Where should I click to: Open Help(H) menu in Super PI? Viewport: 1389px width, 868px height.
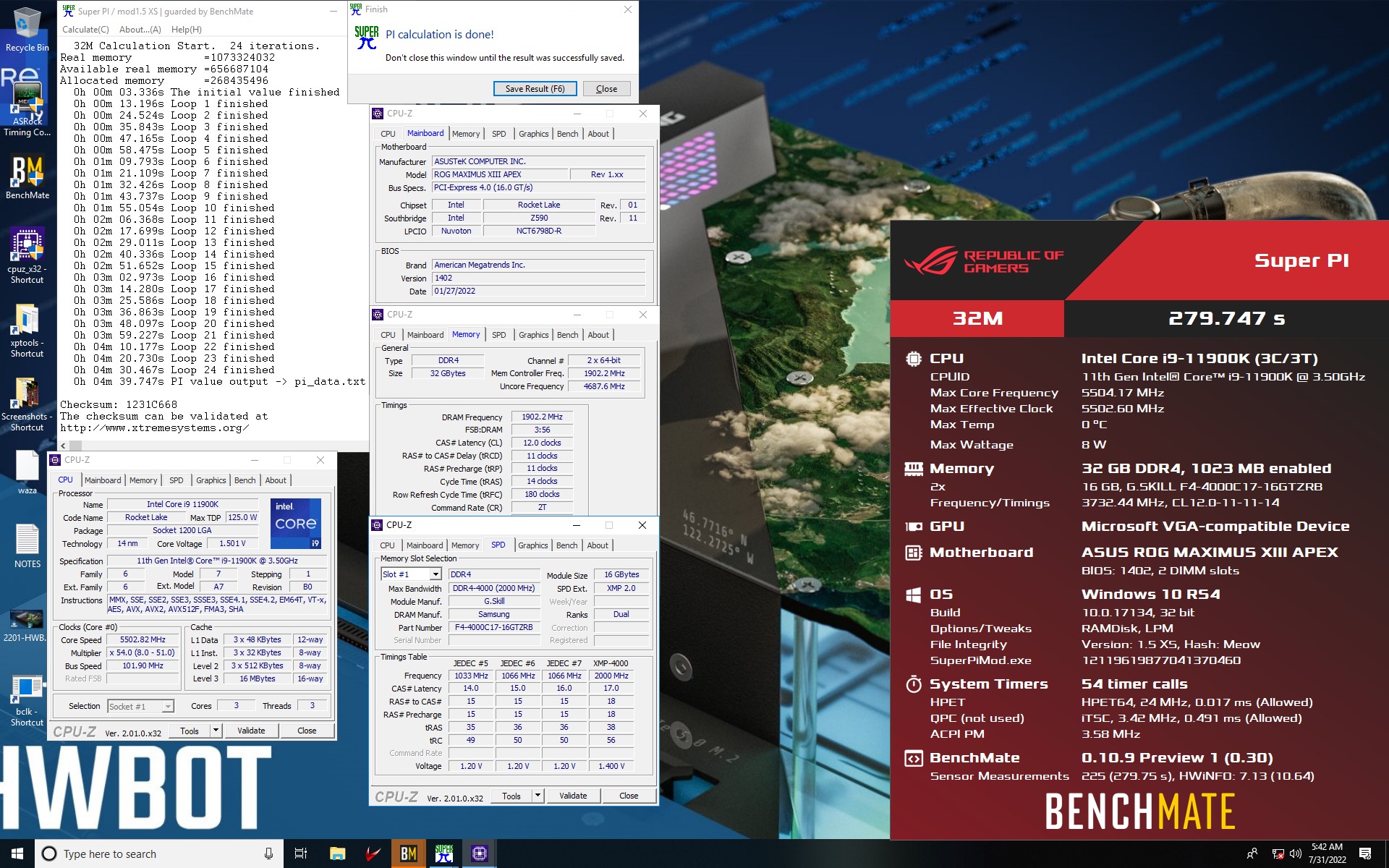pyautogui.click(x=187, y=30)
